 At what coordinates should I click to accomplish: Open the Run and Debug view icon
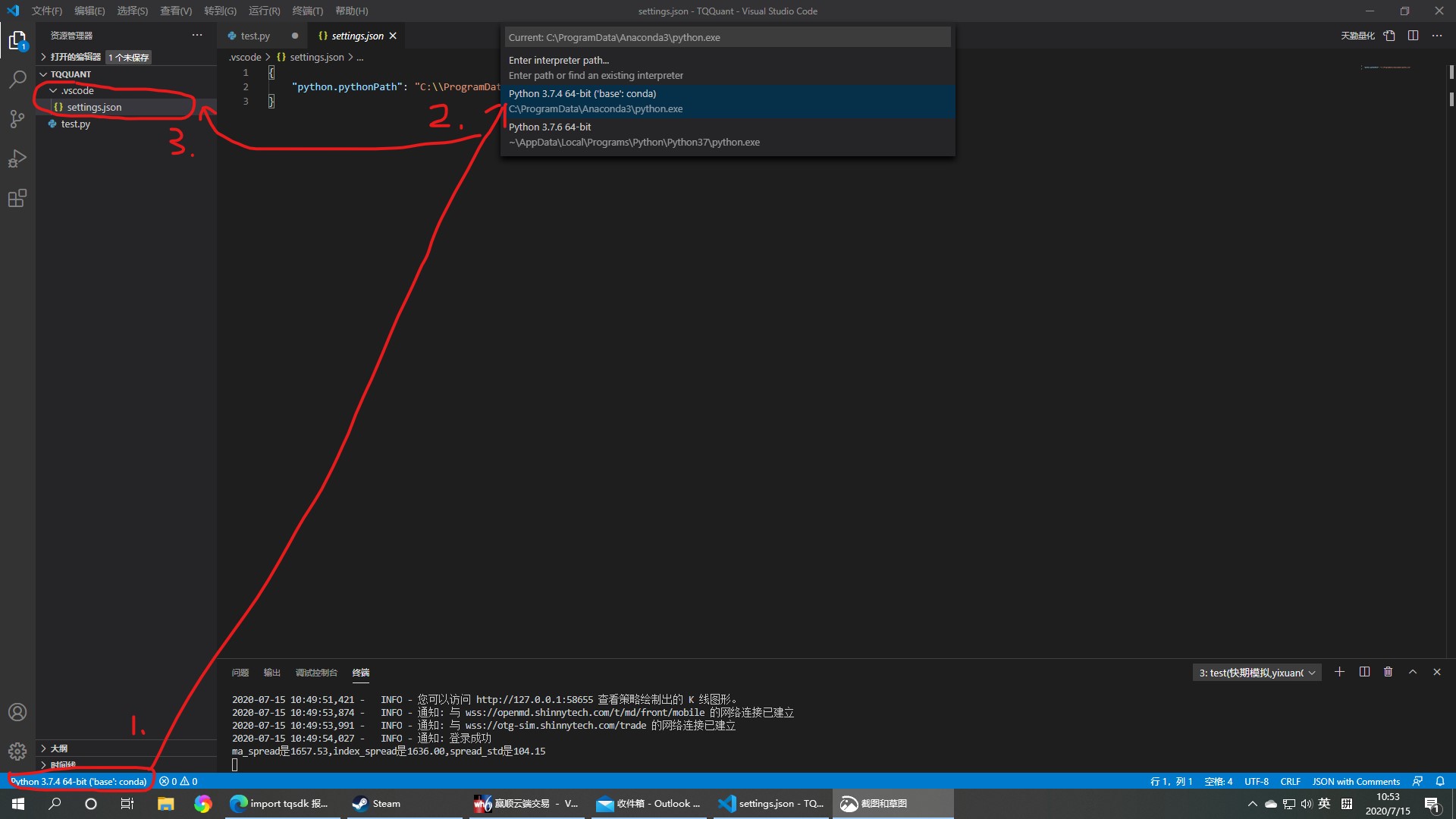point(17,158)
